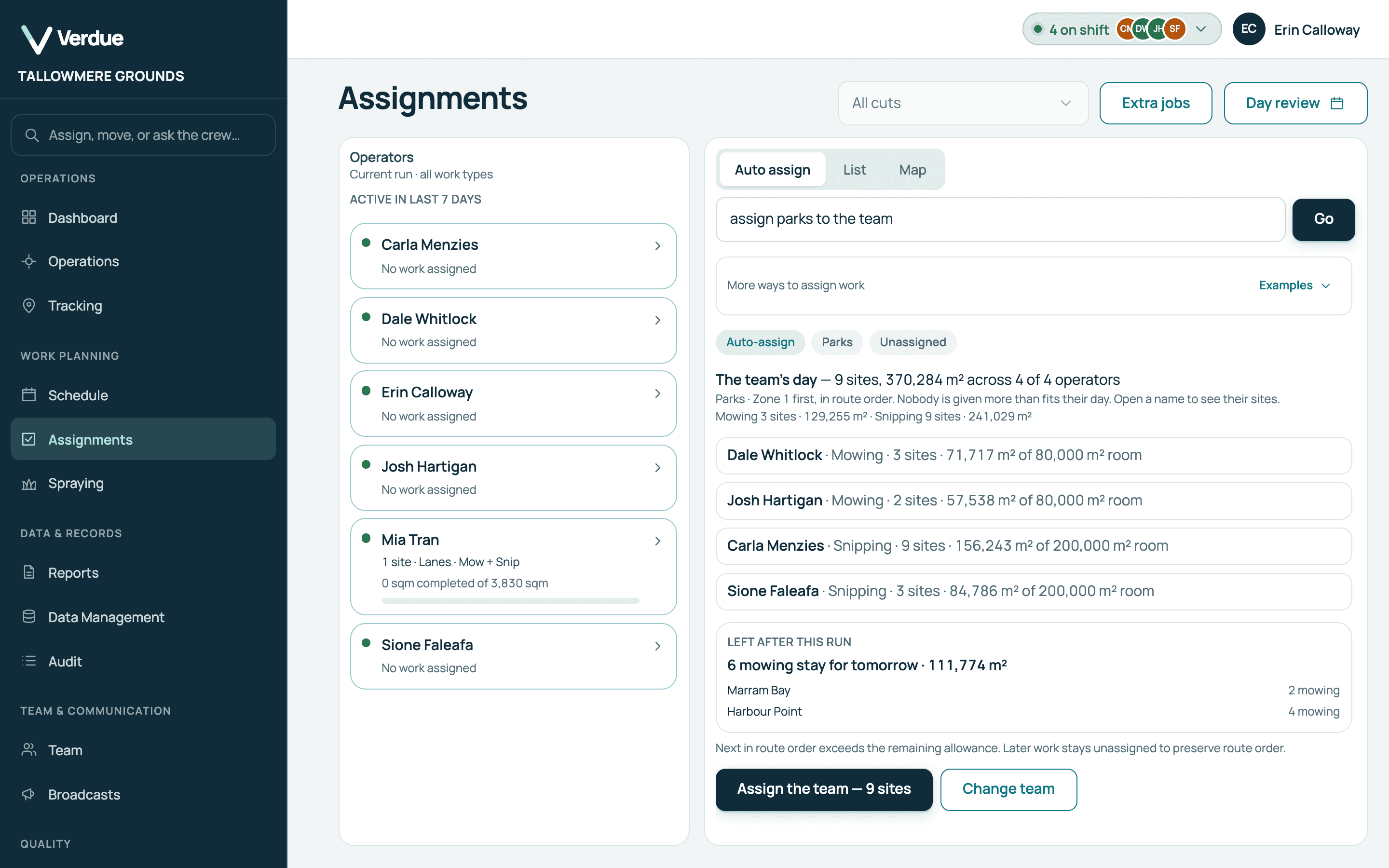The image size is (1389, 868).
Task: Click the Operations crosshair icon
Action: 29,261
